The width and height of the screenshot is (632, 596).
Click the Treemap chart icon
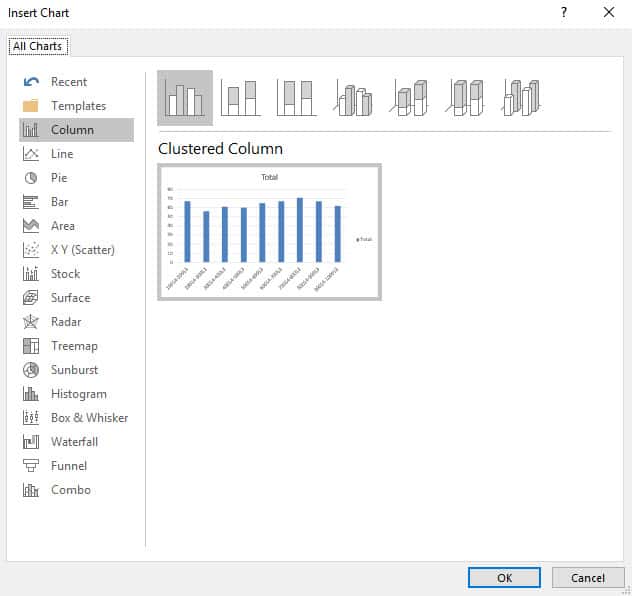click(x=31, y=346)
